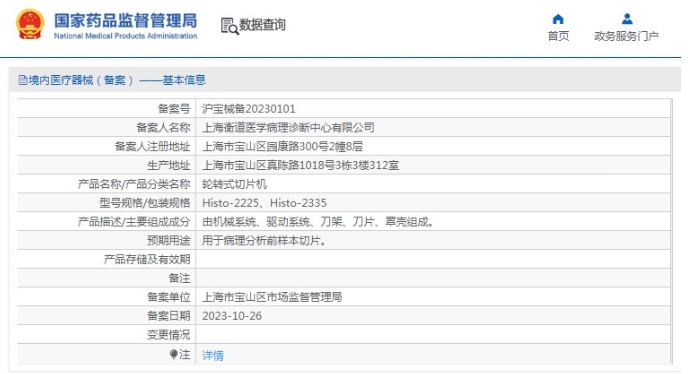Screen dimensions: 688x374
Task: Click 国家药品监督管理局 title text
Action: tap(125, 21)
